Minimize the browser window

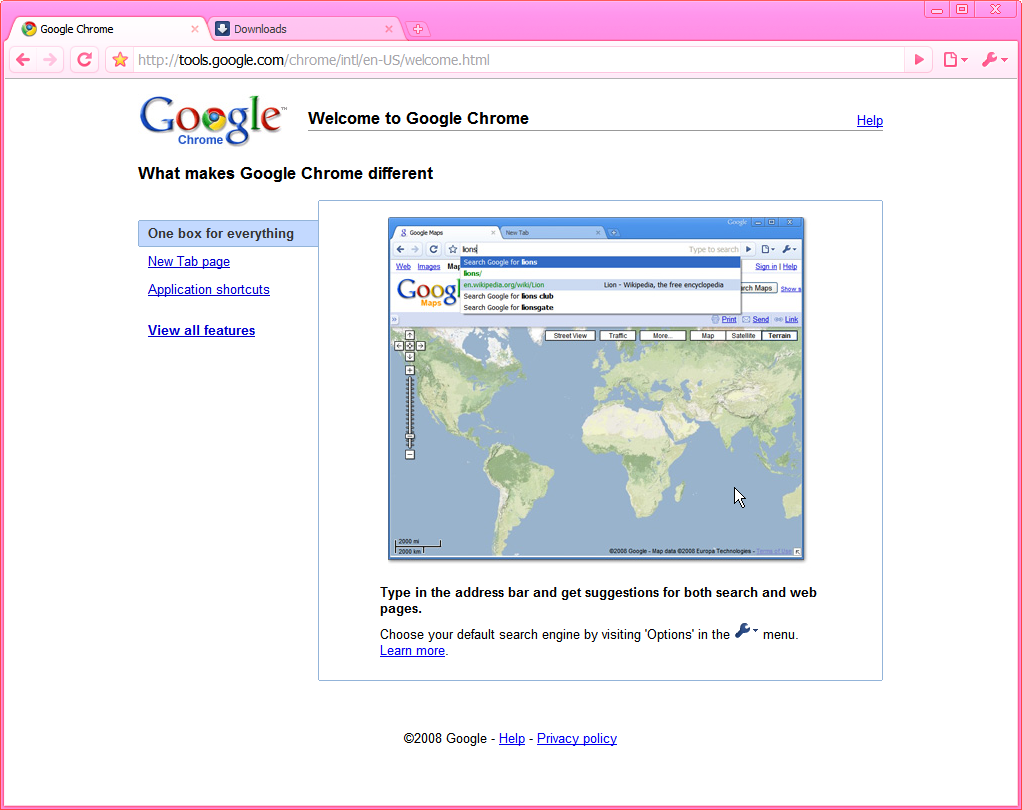pos(937,9)
